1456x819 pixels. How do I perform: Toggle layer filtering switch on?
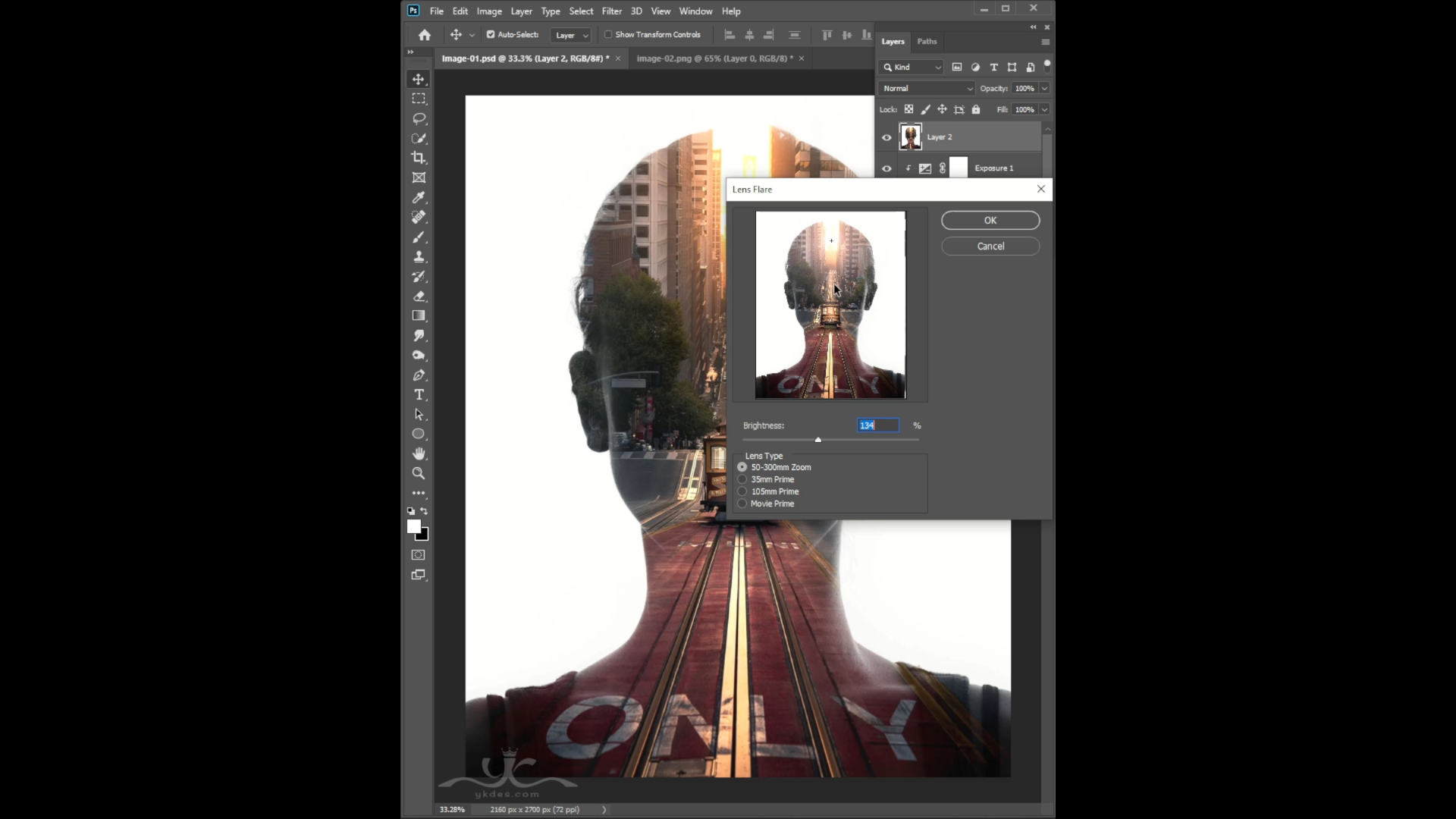pyautogui.click(x=1047, y=66)
